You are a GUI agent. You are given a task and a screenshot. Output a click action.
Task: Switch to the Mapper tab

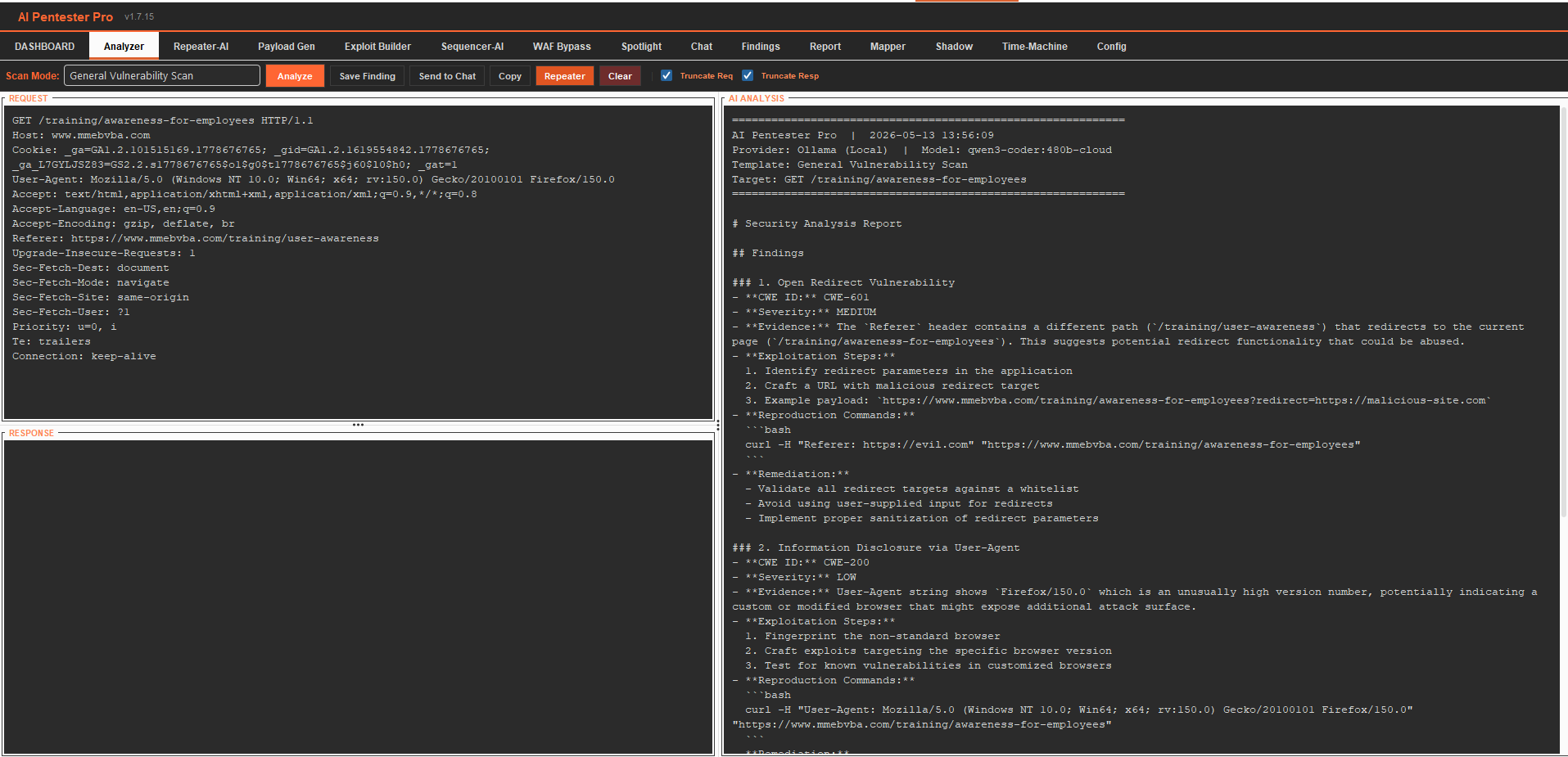888,47
